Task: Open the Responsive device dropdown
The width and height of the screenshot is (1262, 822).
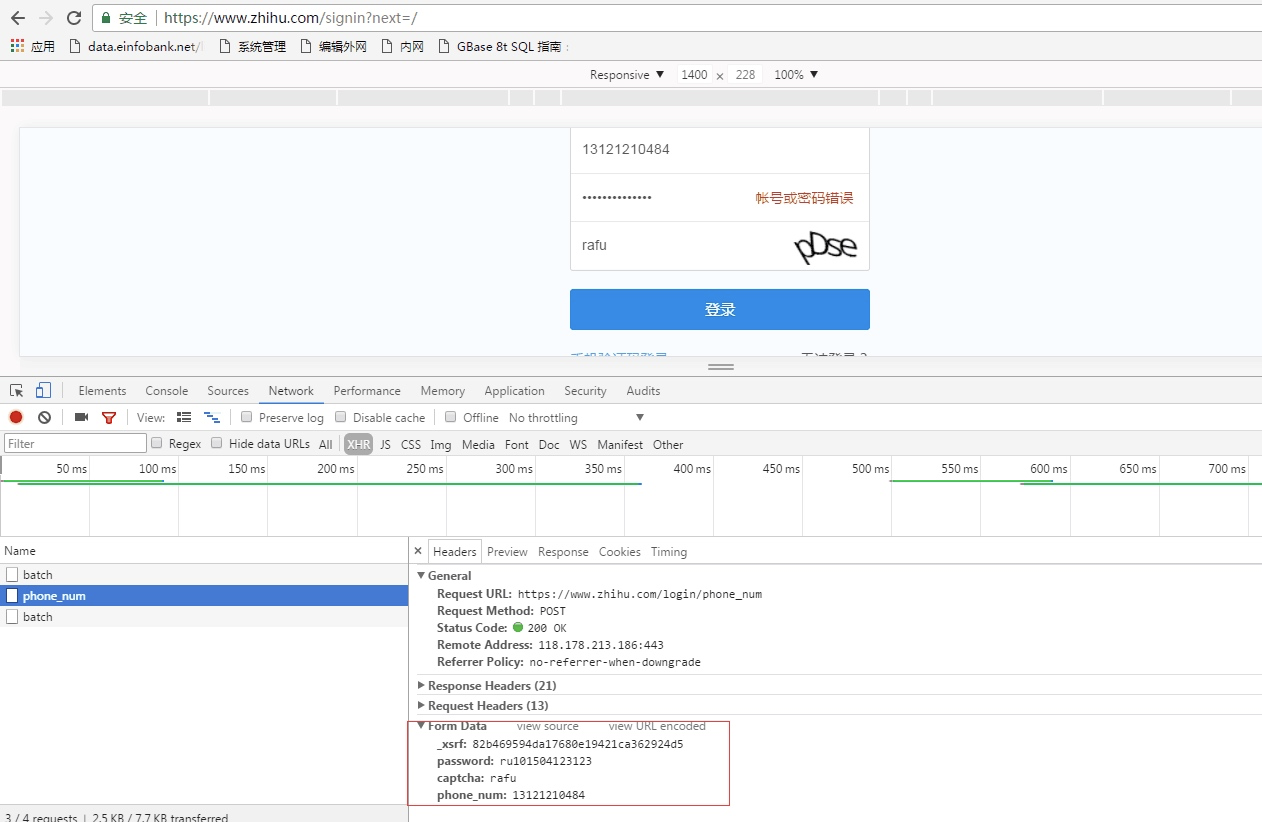Action: 627,75
